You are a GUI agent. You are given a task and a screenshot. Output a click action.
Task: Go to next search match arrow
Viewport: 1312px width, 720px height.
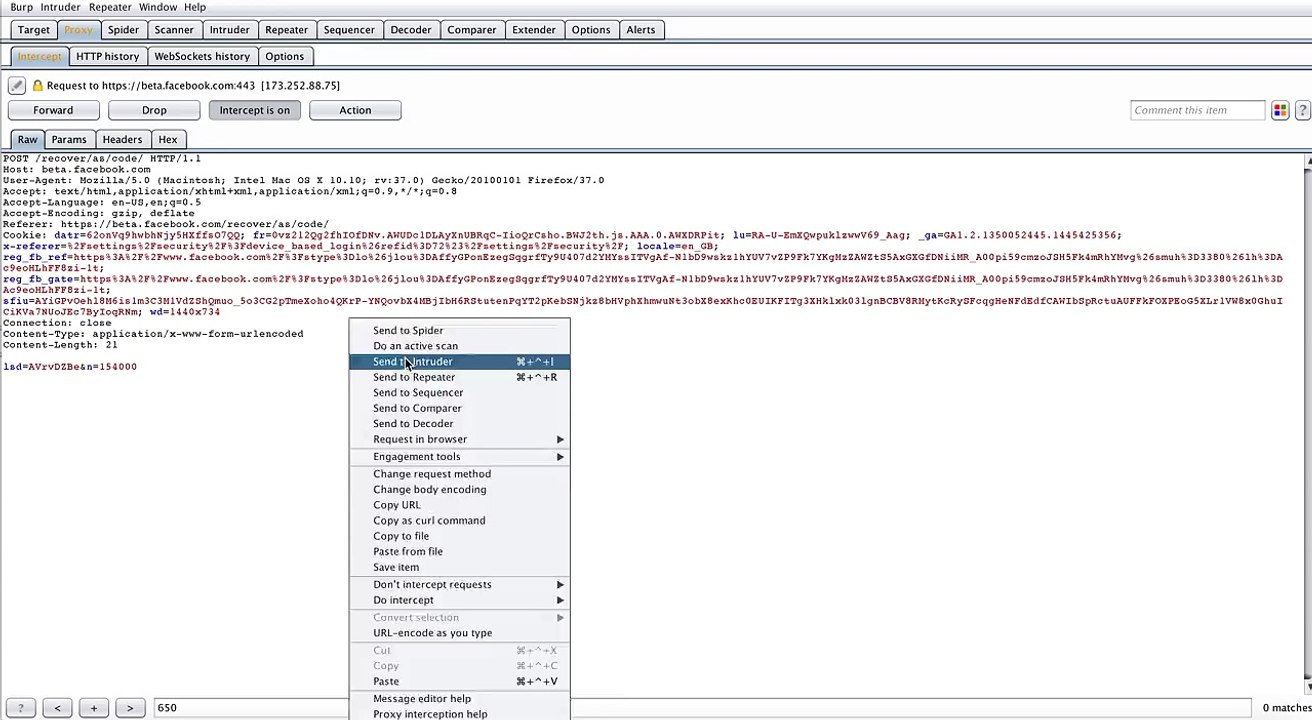[x=129, y=708]
